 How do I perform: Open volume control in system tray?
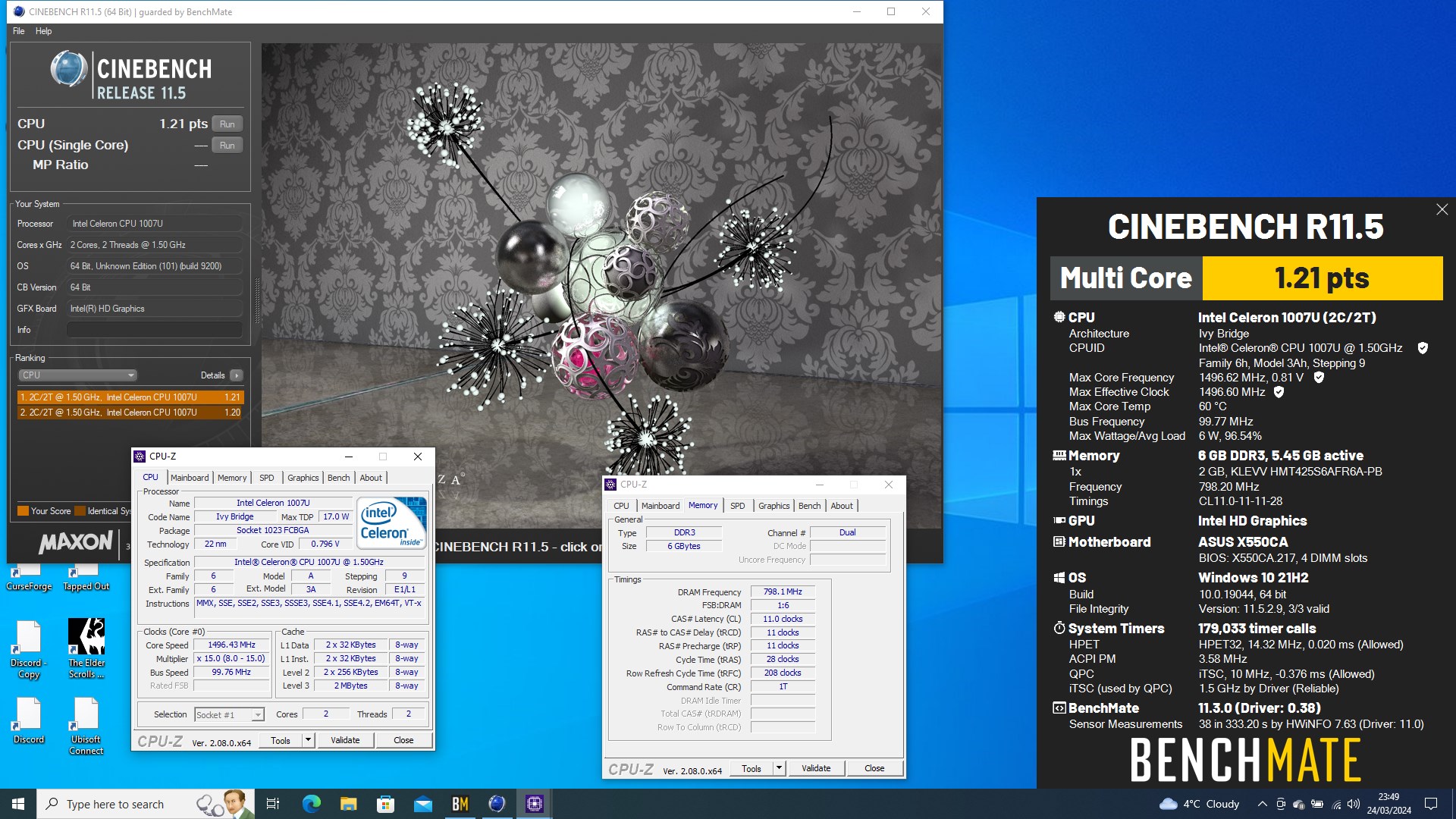pos(1354,804)
